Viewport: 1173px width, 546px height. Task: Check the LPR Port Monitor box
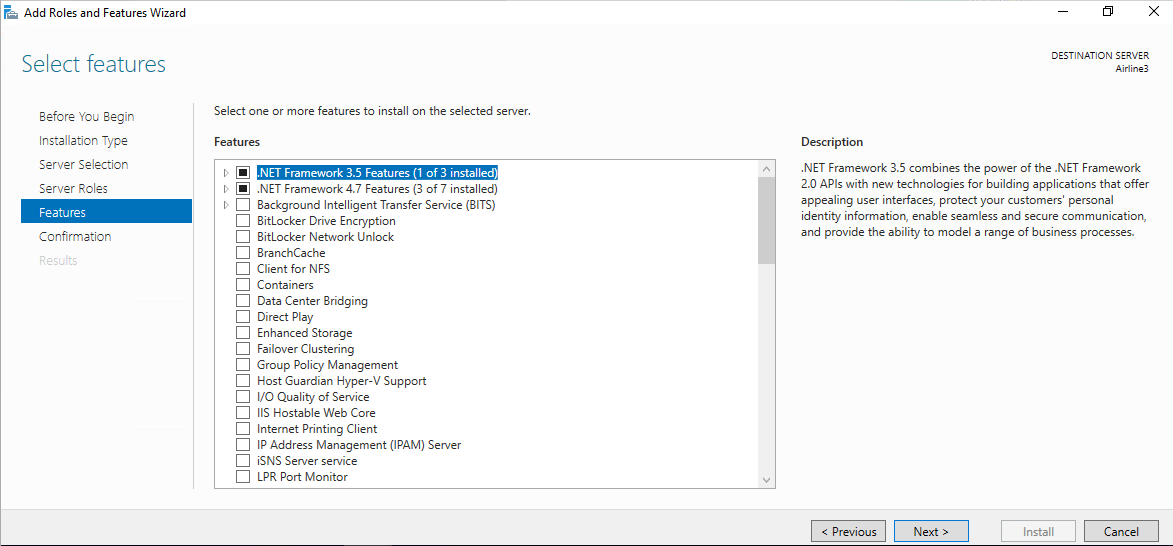242,476
